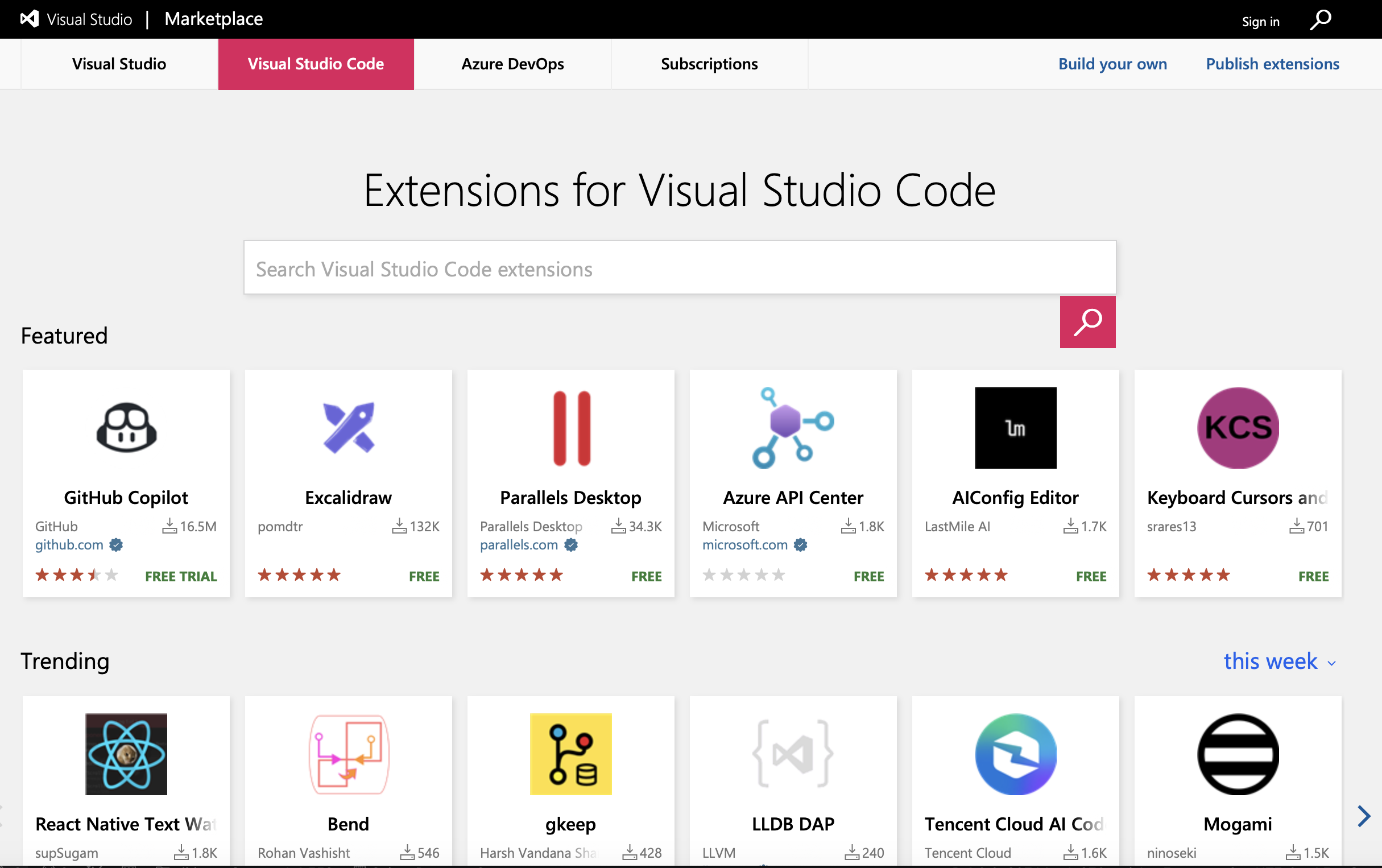The width and height of the screenshot is (1382, 868).
Task: Switch to the Subscriptions tab
Action: (x=709, y=64)
